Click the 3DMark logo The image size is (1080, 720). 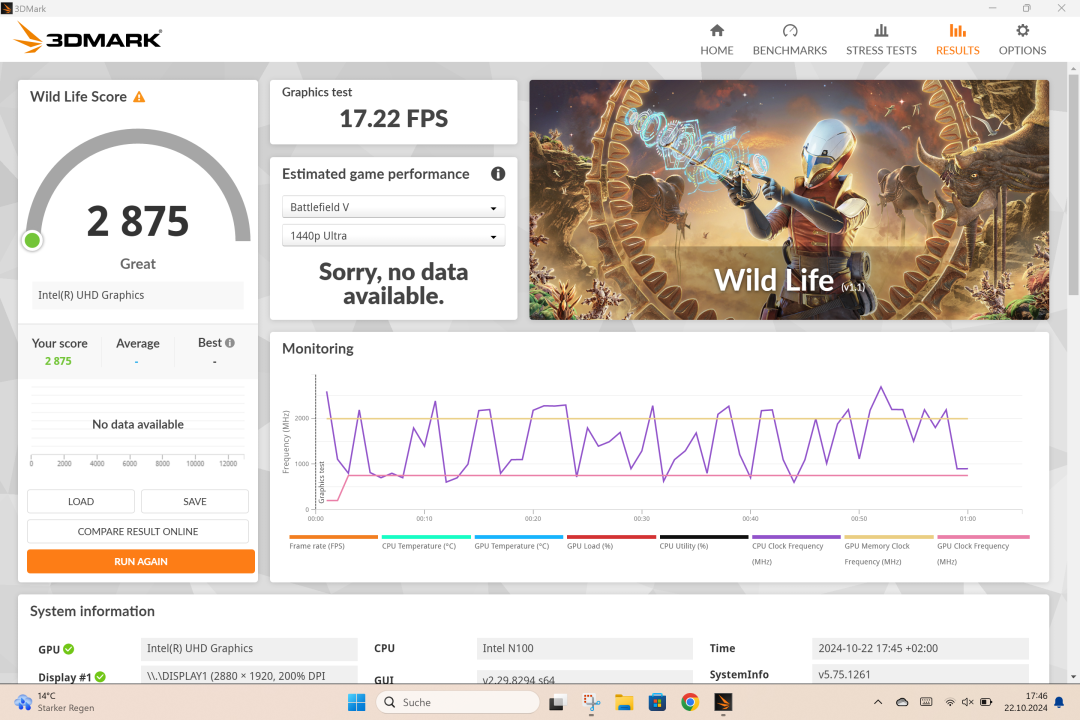pyautogui.click(x=88, y=38)
